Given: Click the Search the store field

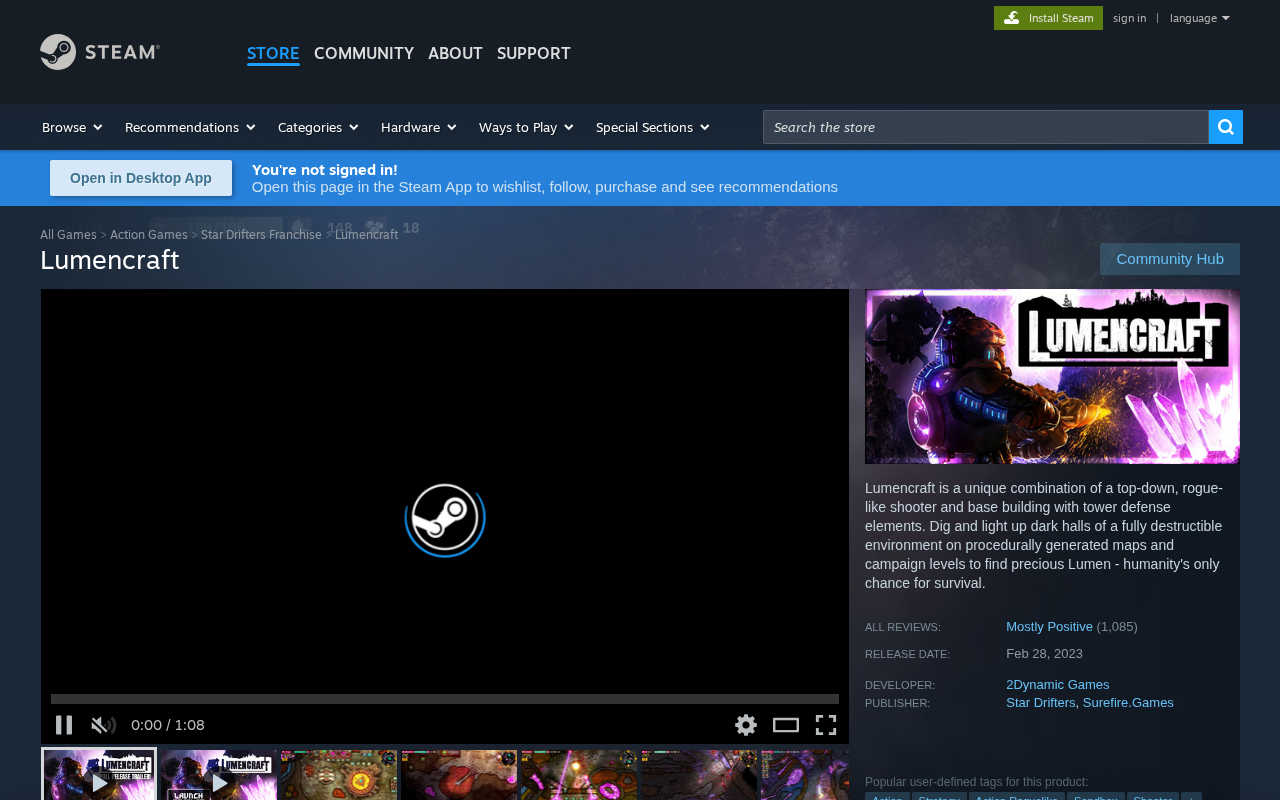Looking at the screenshot, I should point(985,127).
